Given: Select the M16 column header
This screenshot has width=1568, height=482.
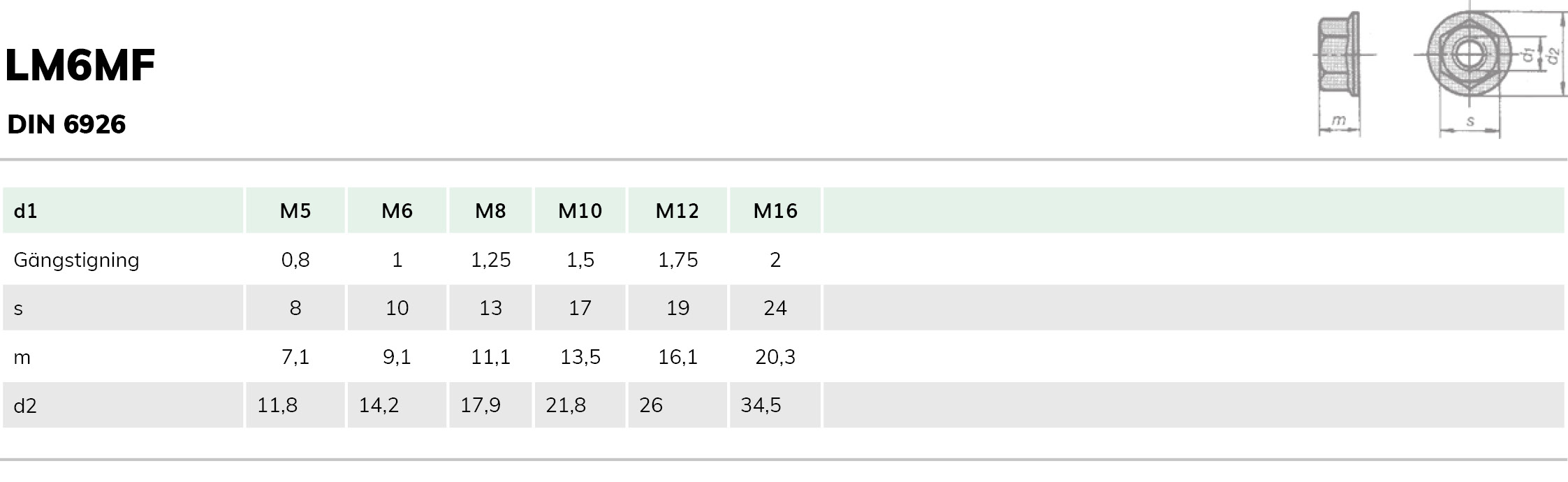Looking at the screenshot, I should [775, 210].
